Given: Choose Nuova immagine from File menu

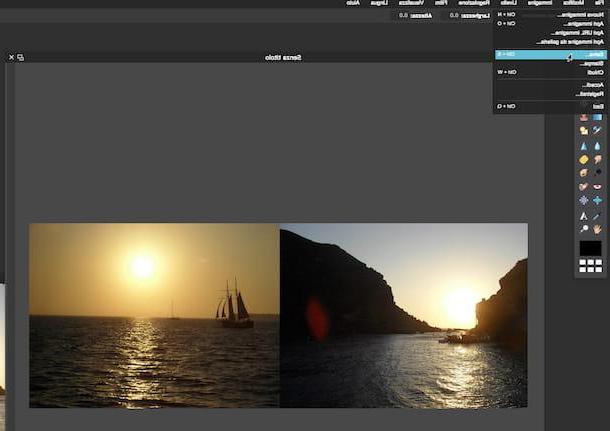Looking at the screenshot, I should click(550, 15).
